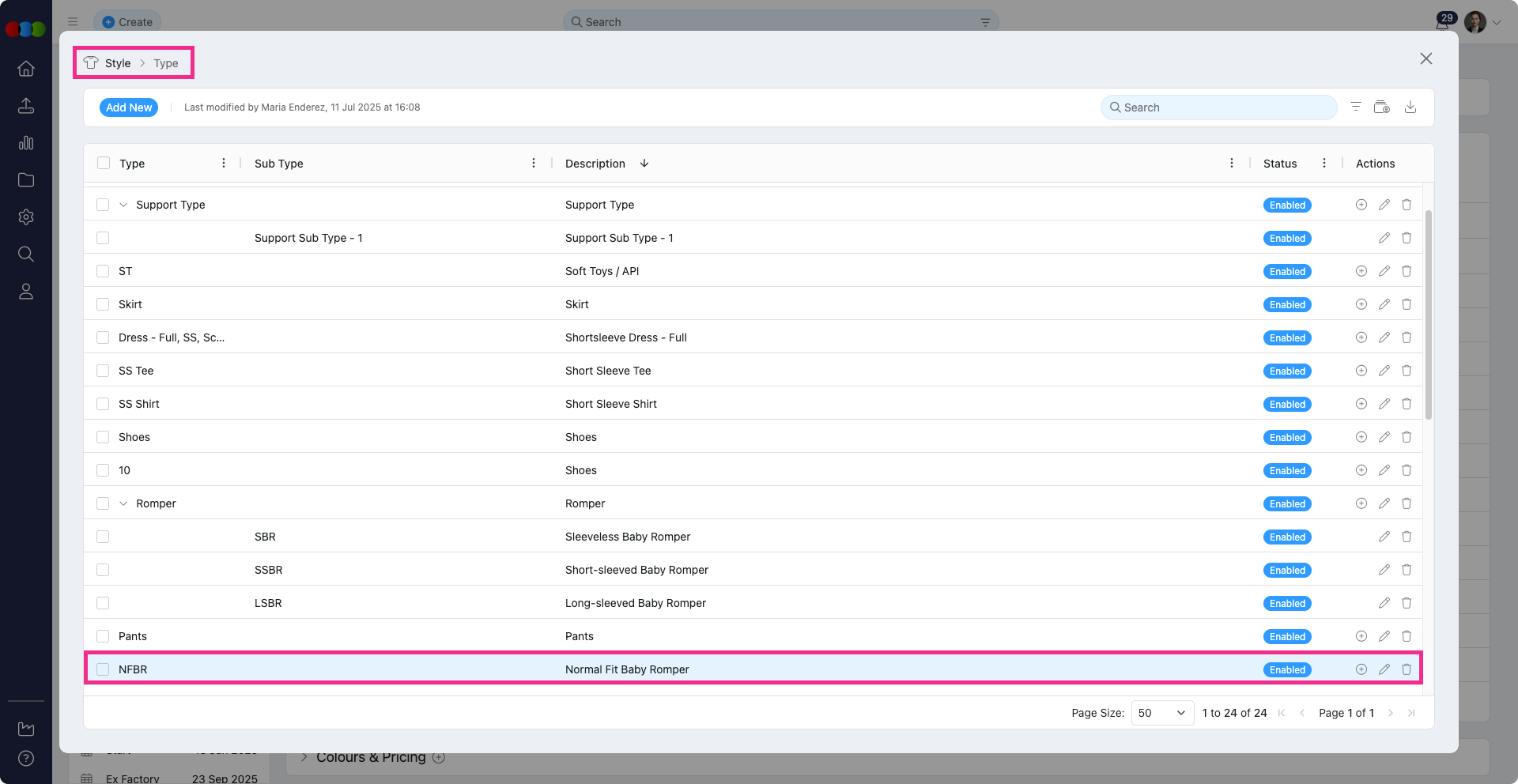Open the Home icon in sidebar
This screenshot has width=1518, height=784.
point(26,69)
